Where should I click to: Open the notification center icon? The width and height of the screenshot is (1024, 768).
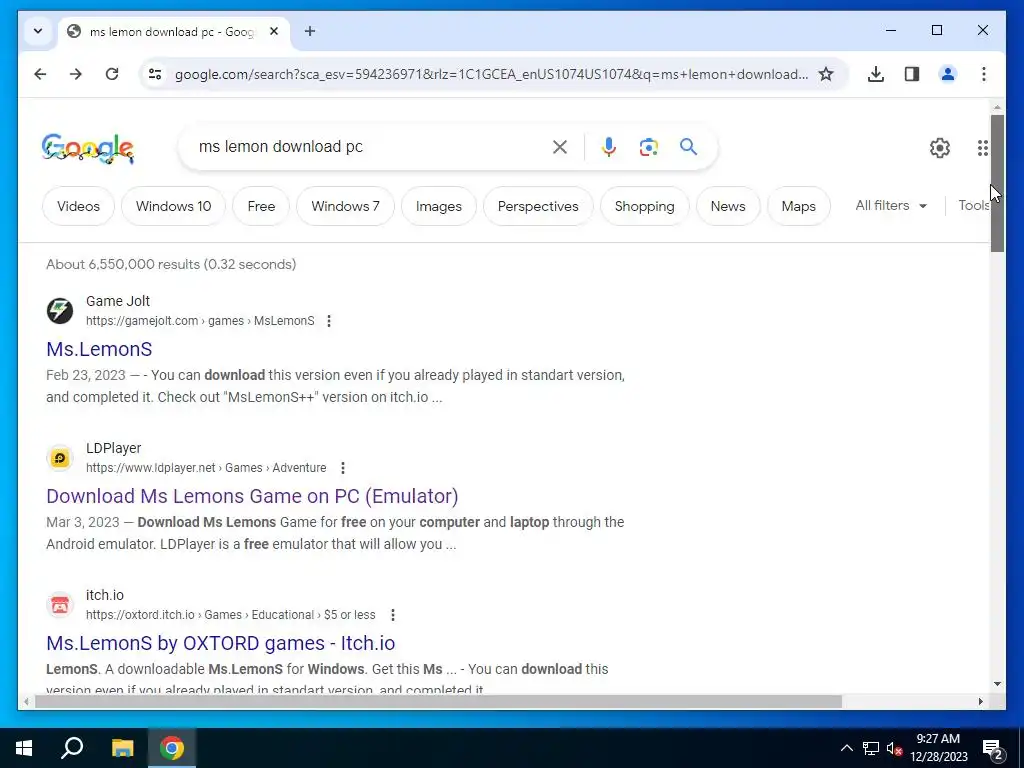(993, 750)
